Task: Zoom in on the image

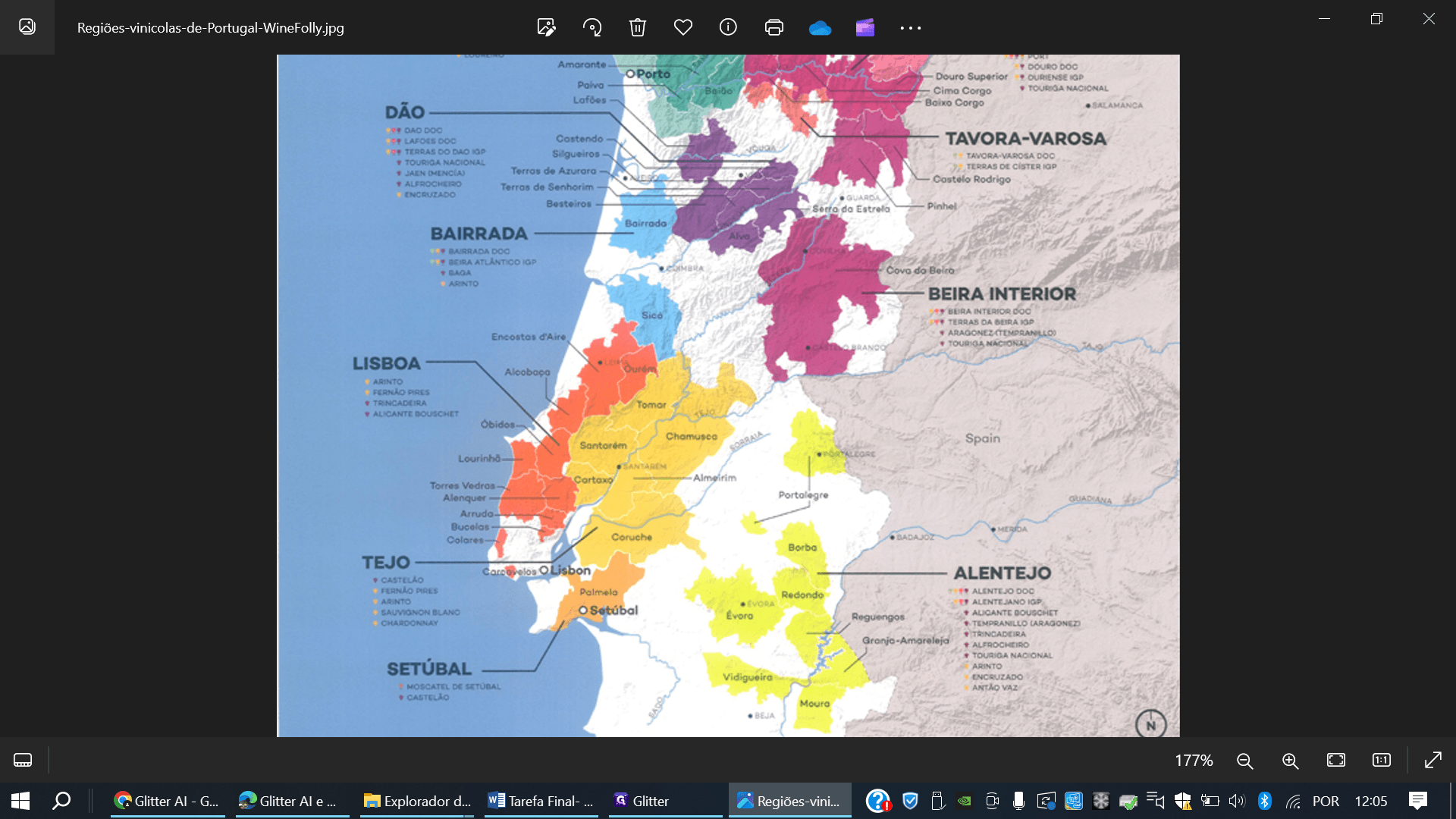Action: coord(1290,761)
